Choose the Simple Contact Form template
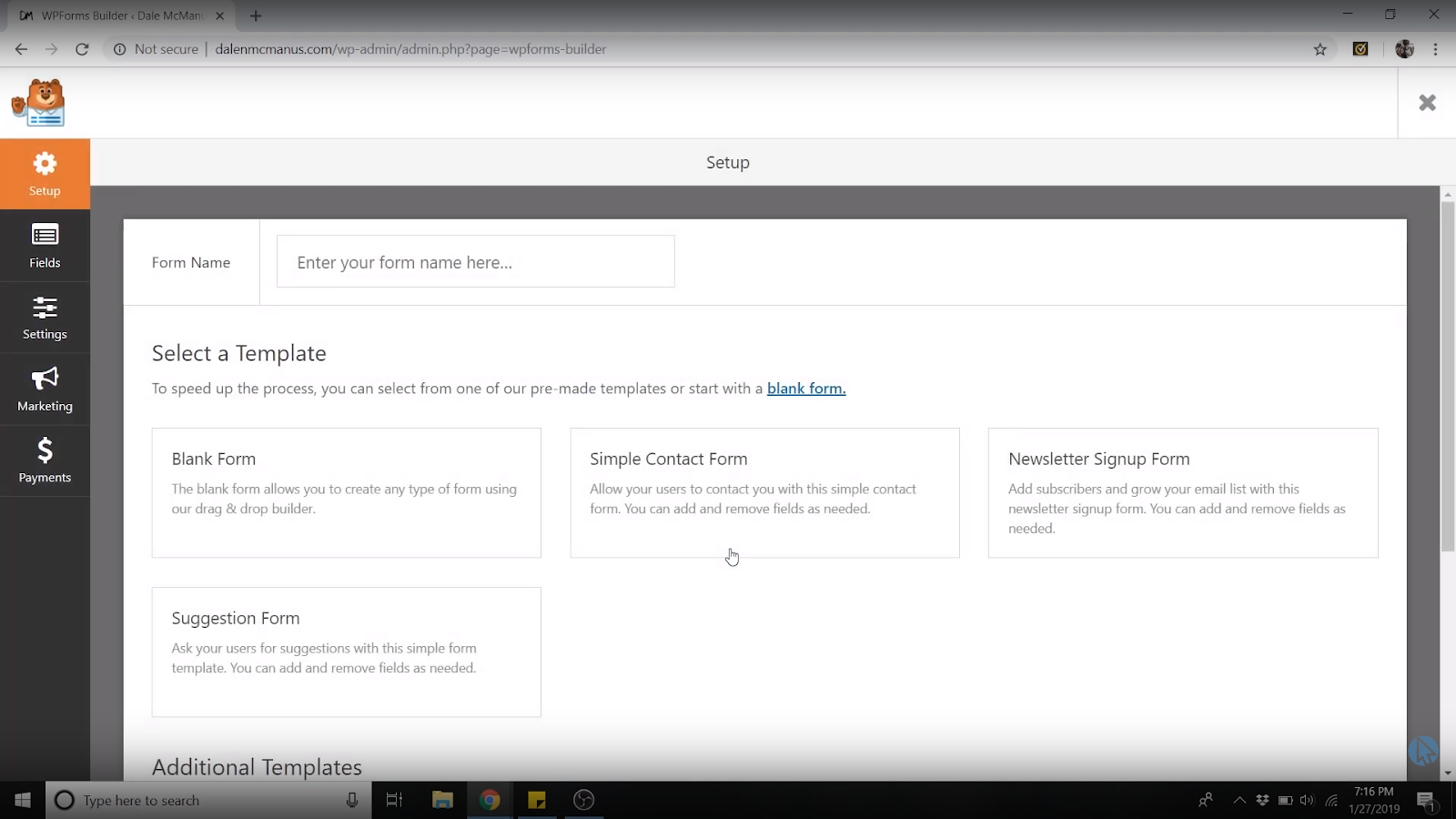 coord(764,492)
